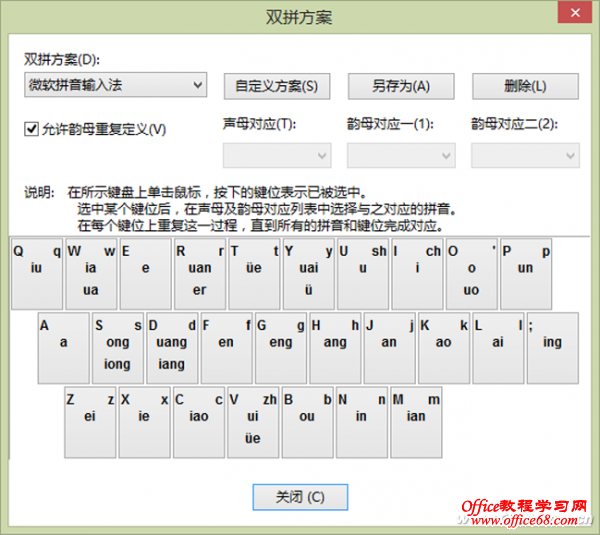Close the 双拼方案 dialog window

tap(575, 13)
